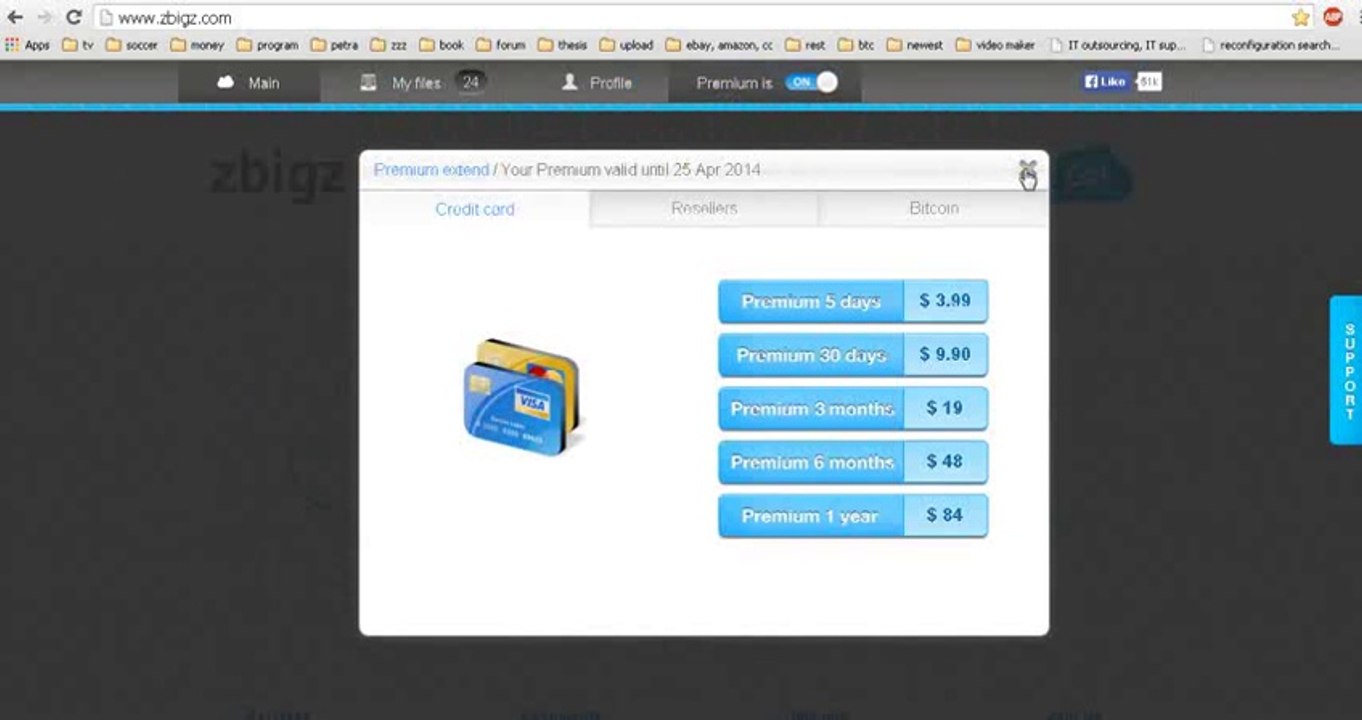Click the Premium valid until 25 Apr 2014 text
Screen dimensions: 1362x720
coord(630,170)
